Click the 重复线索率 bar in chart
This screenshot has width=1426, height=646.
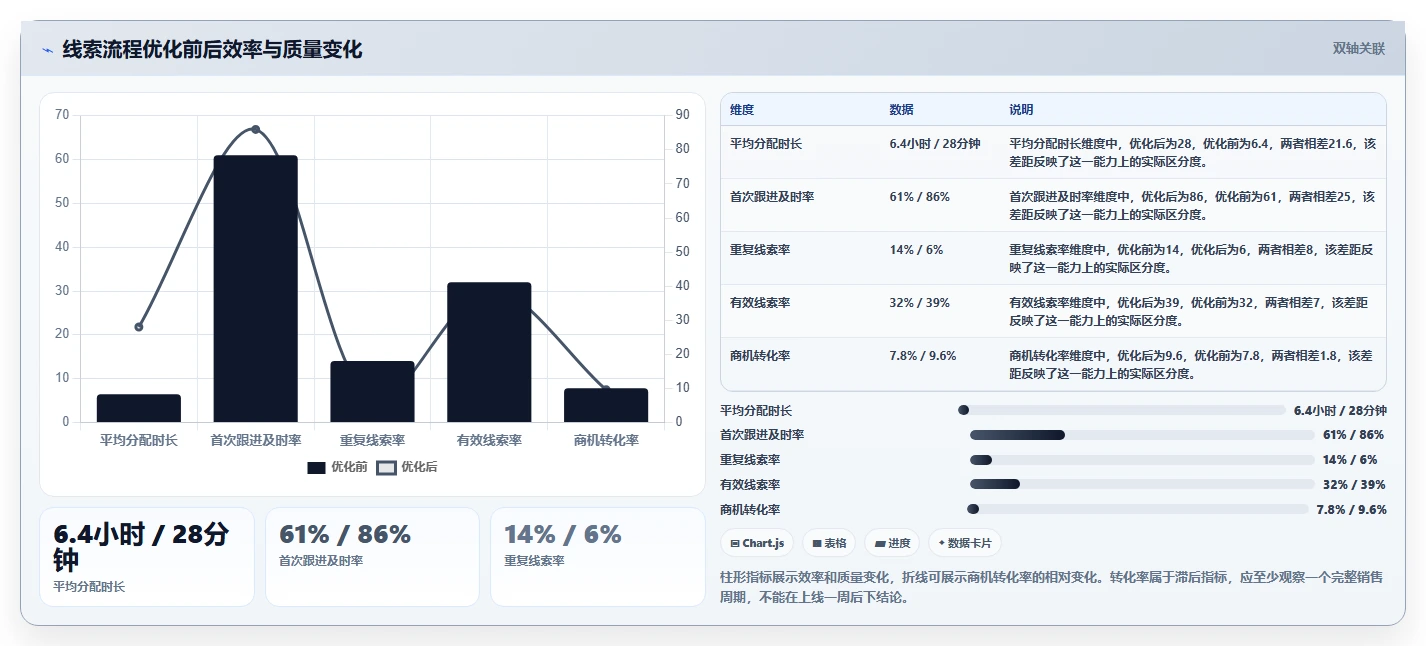point(372,392)
